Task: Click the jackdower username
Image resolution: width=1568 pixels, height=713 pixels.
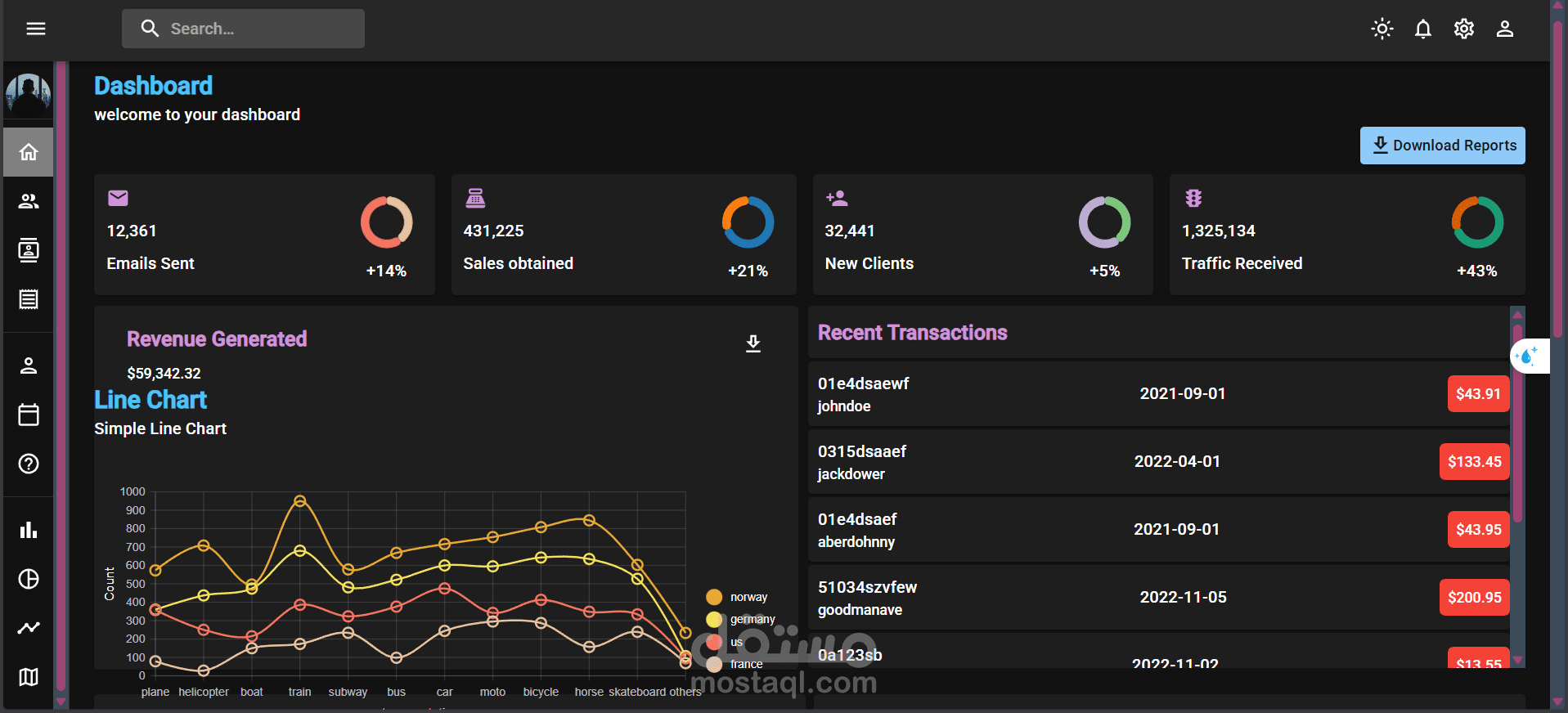Action: pyautogui.click(x=851, y=474)
